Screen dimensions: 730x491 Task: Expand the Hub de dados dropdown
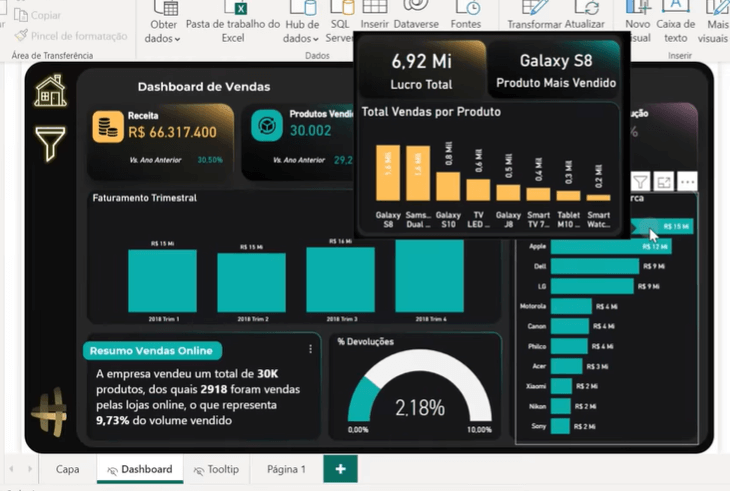302,23
